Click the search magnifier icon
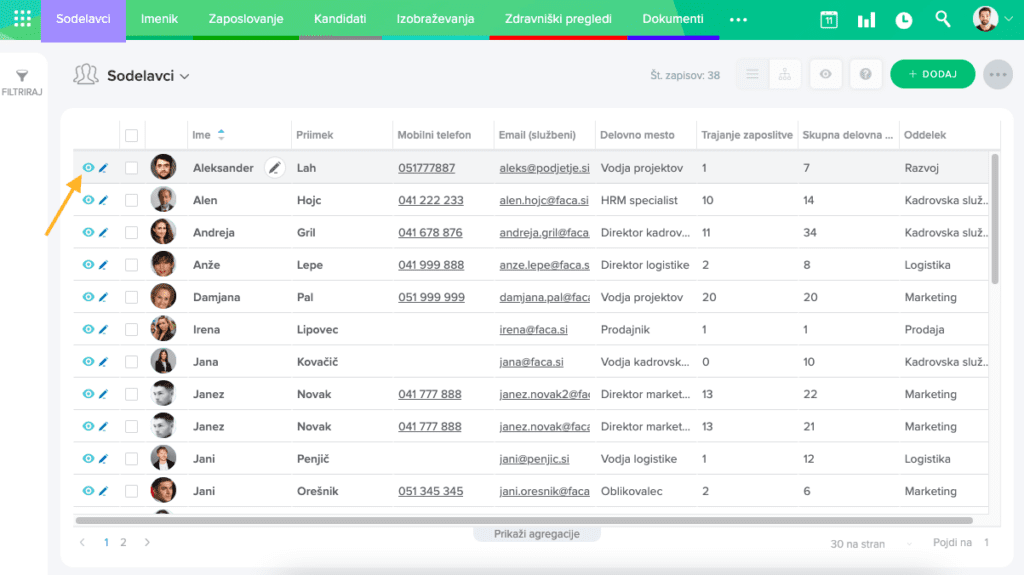1024x575 pixels. click(x=942, y=19)
